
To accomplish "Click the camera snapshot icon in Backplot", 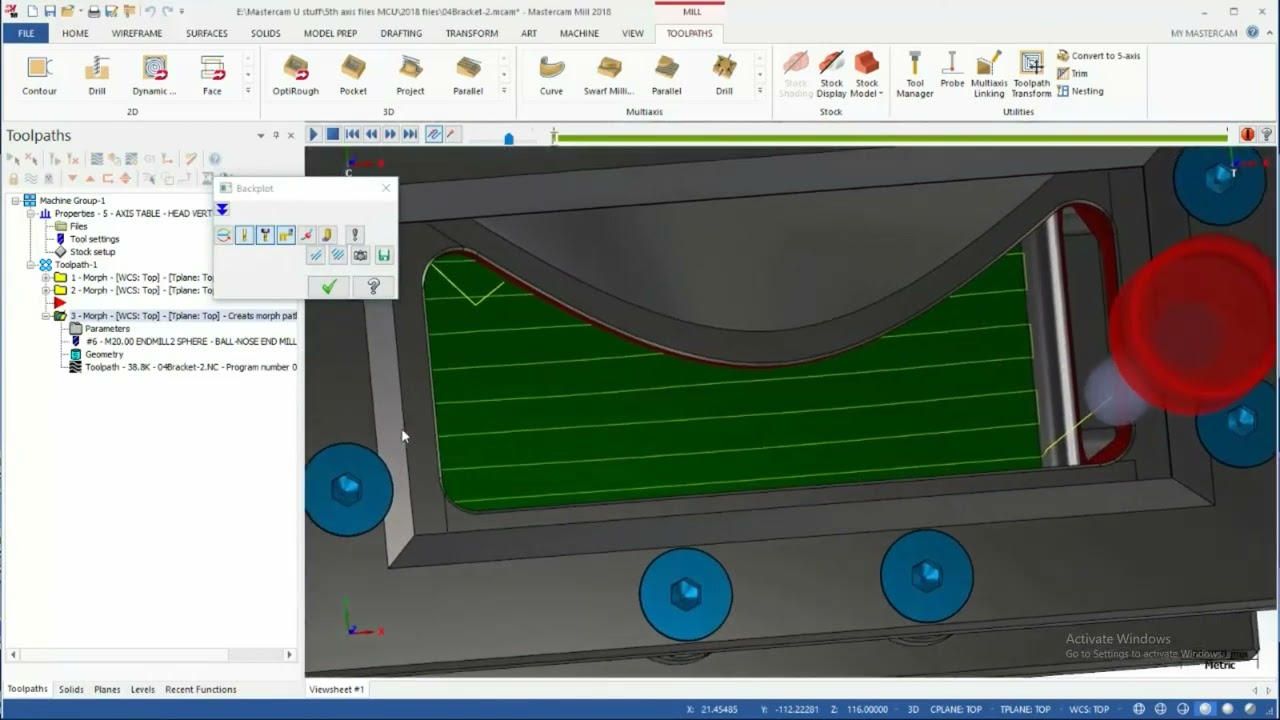I will (x=360, y=255).
